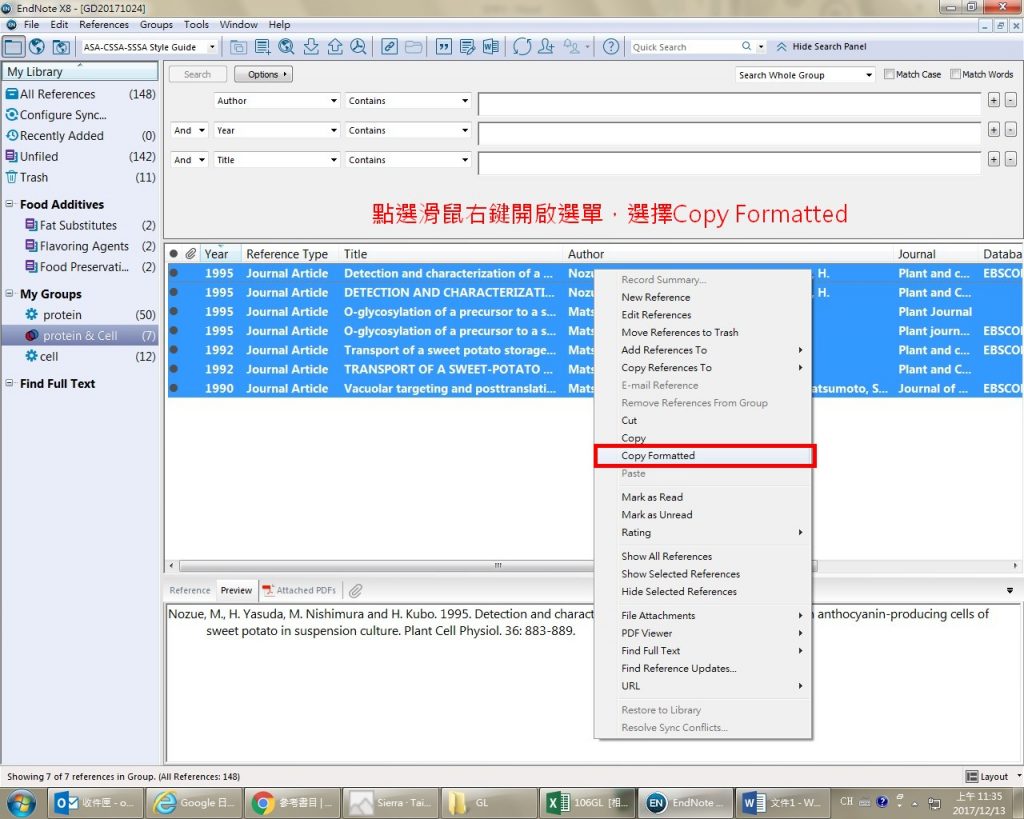Click the Import down-arrow toolbar icon

pos(311,47)
